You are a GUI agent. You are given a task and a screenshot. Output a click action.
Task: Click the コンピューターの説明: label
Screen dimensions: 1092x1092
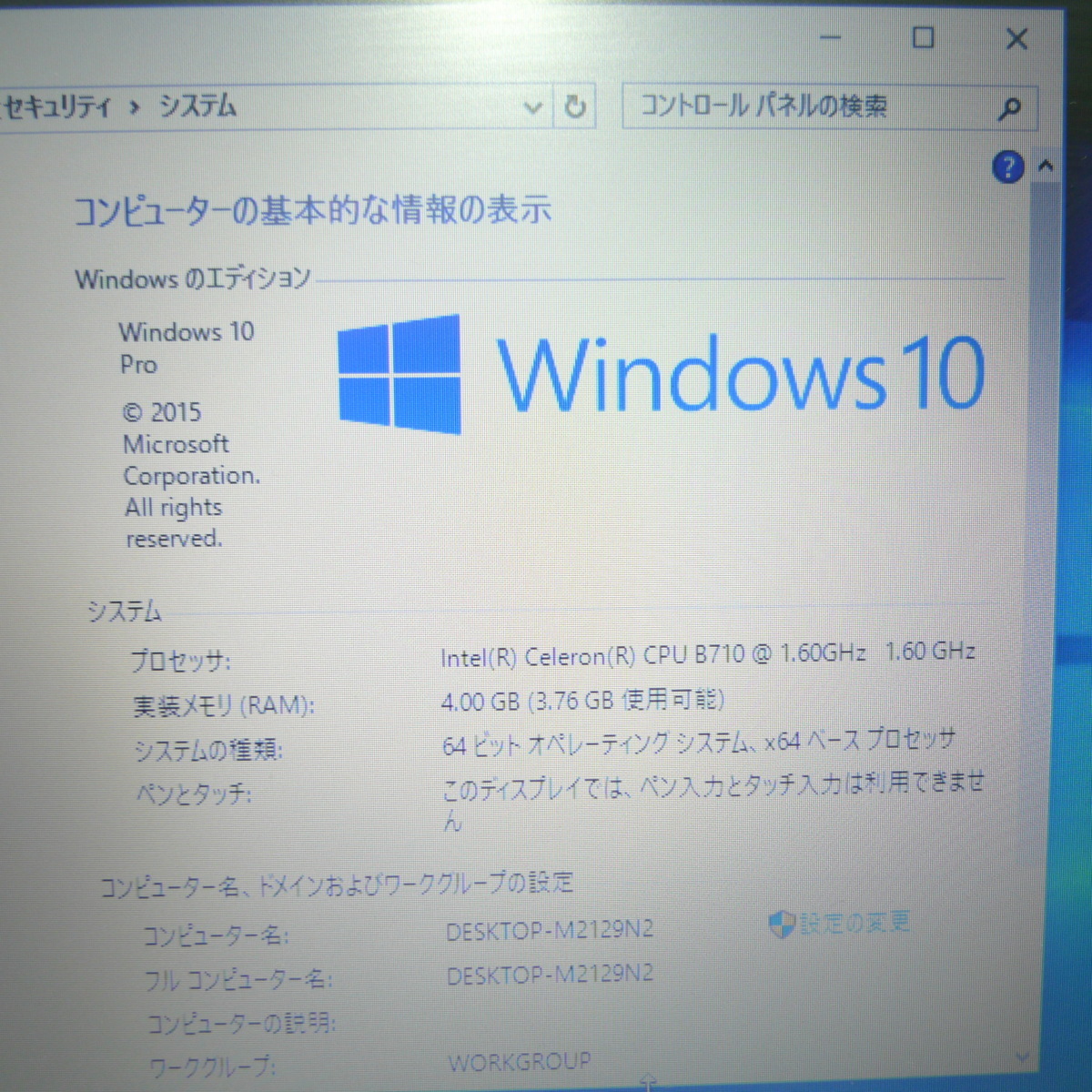[x=242, y=1024]
